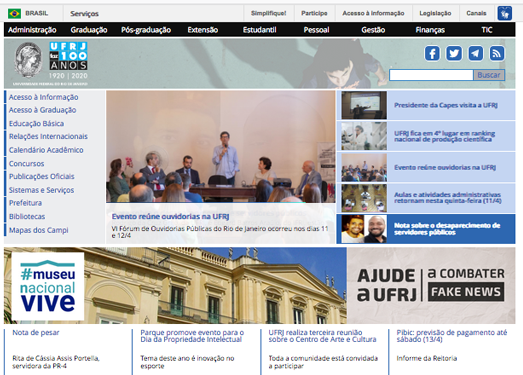Open Acesso à Informação in top bar
The width and height of the screenshot is (523, 375).
click(373, 13)
